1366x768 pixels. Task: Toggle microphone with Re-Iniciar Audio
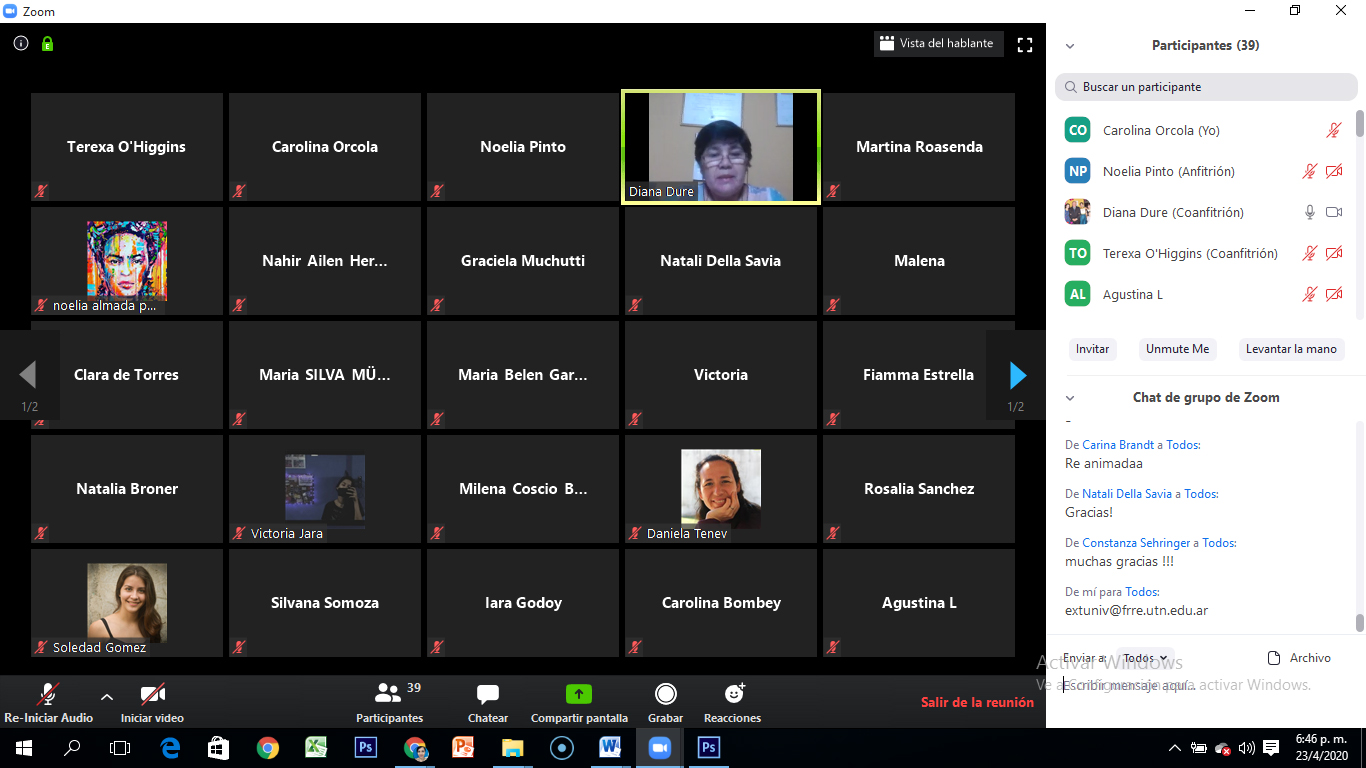(x=48, y=694)
